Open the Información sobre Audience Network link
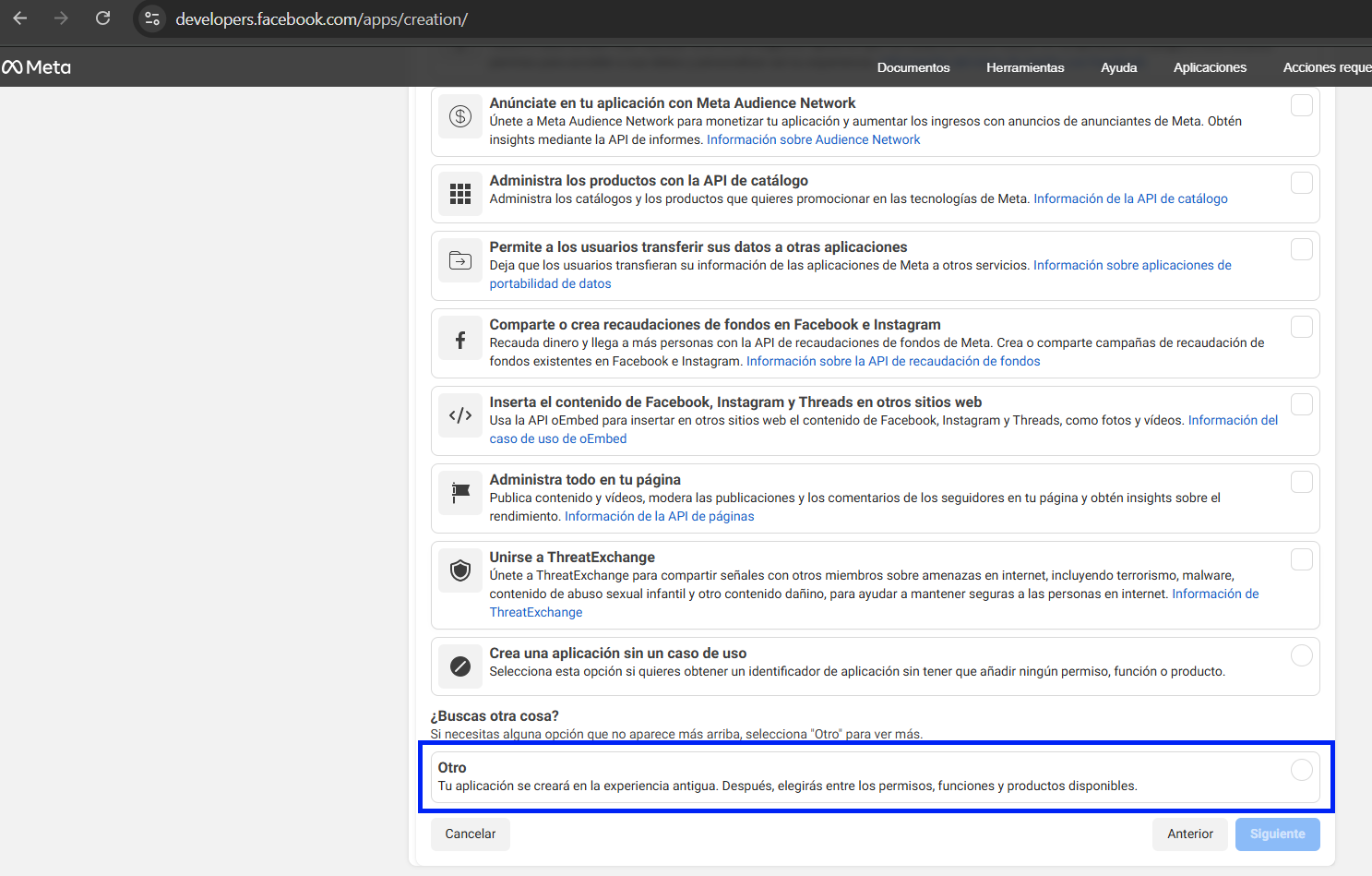The height and width of the screenshot is (876, 1372). click(813, 139)
